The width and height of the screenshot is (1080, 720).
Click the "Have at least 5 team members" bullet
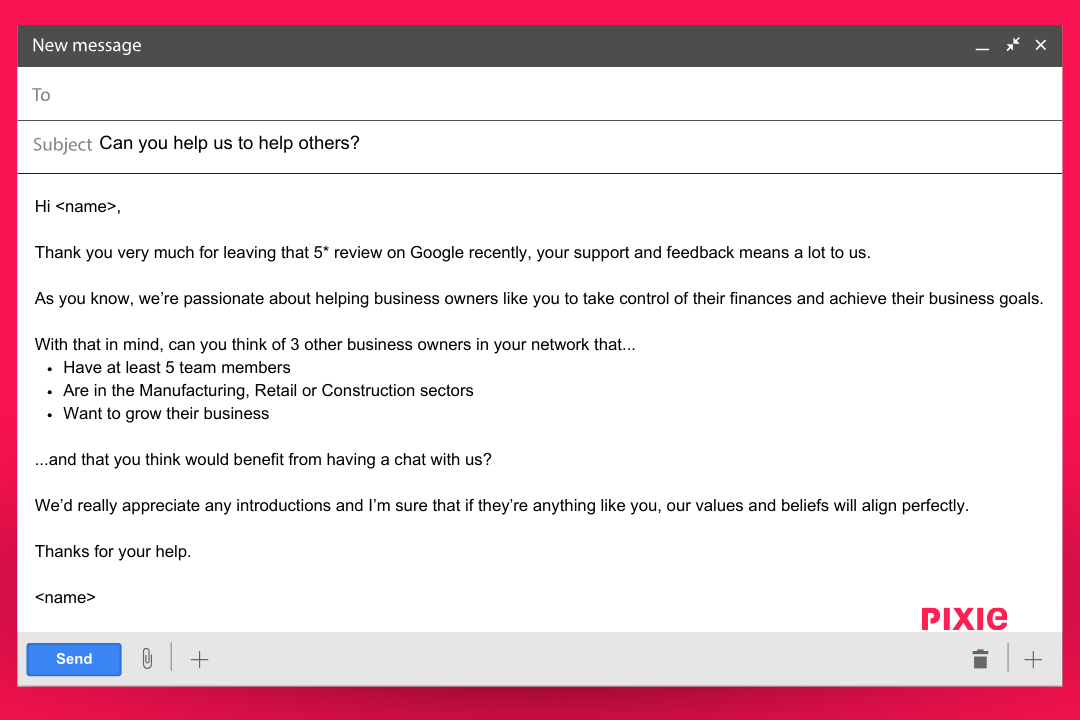pos(177,368)
